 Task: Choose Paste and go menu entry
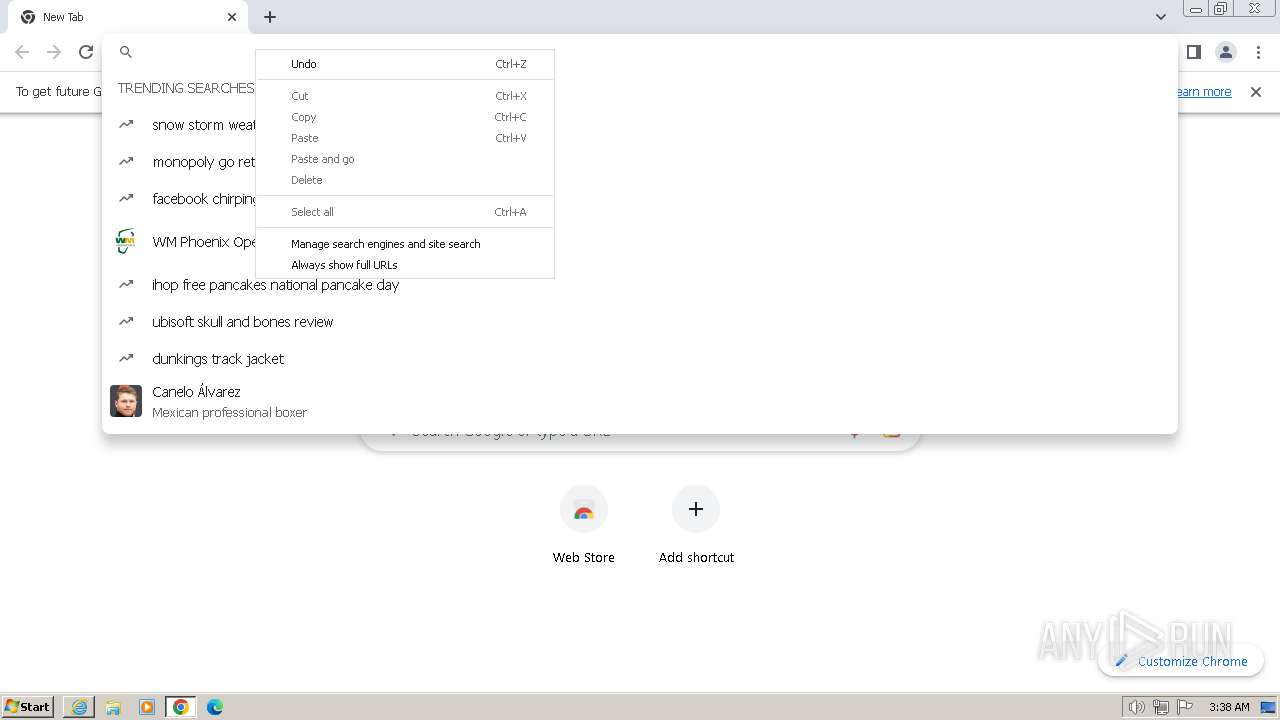[x=405, y=159]
